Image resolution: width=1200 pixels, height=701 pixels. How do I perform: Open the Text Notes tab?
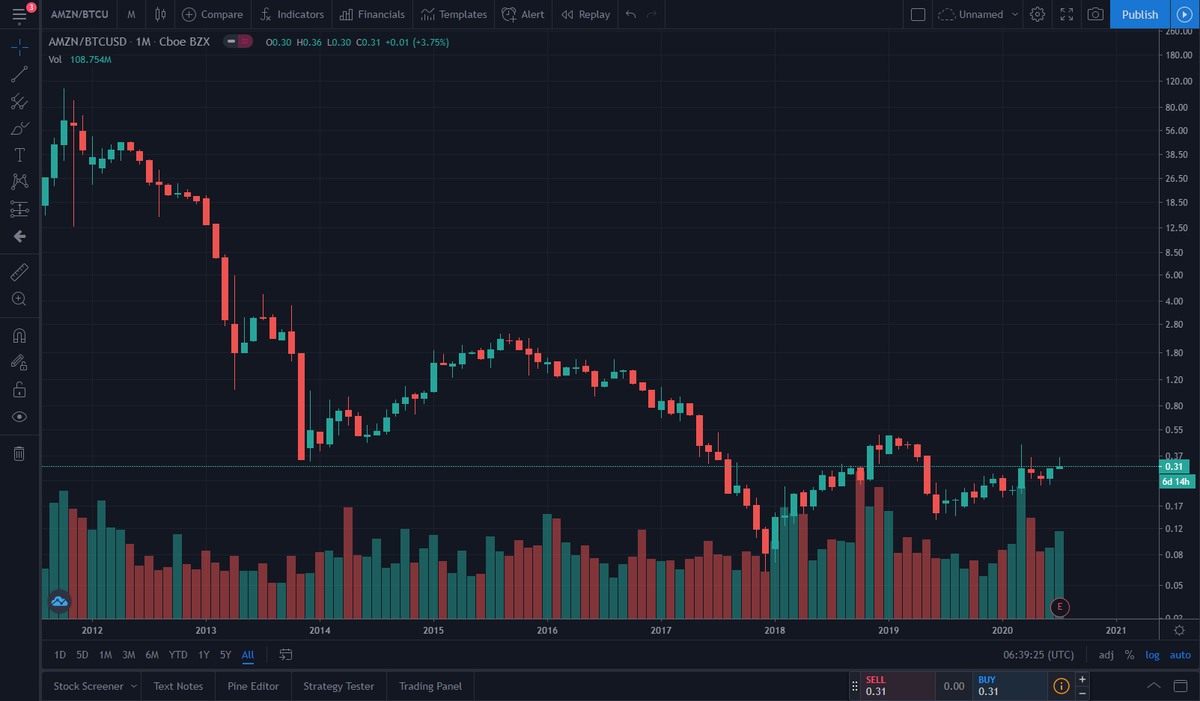[x=178, y=686]
